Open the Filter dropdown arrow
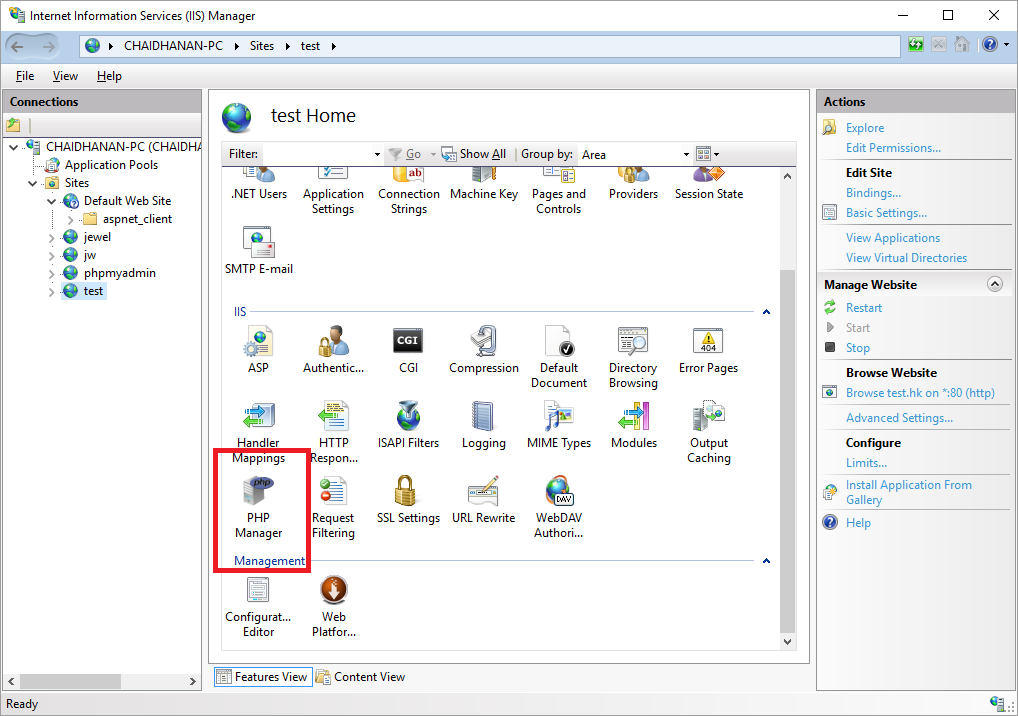The height and width of the screenshot is (716, 1018). pyautogui.click(x=377, y=154)
